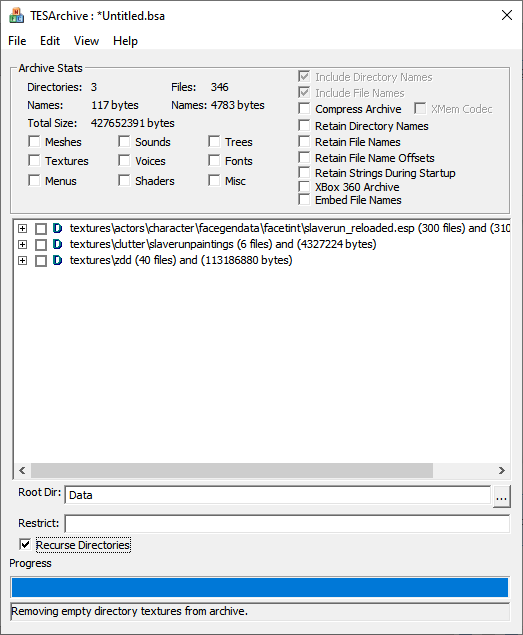Click the Files count value 346
The image size is (523, 635).
[220, 87]
